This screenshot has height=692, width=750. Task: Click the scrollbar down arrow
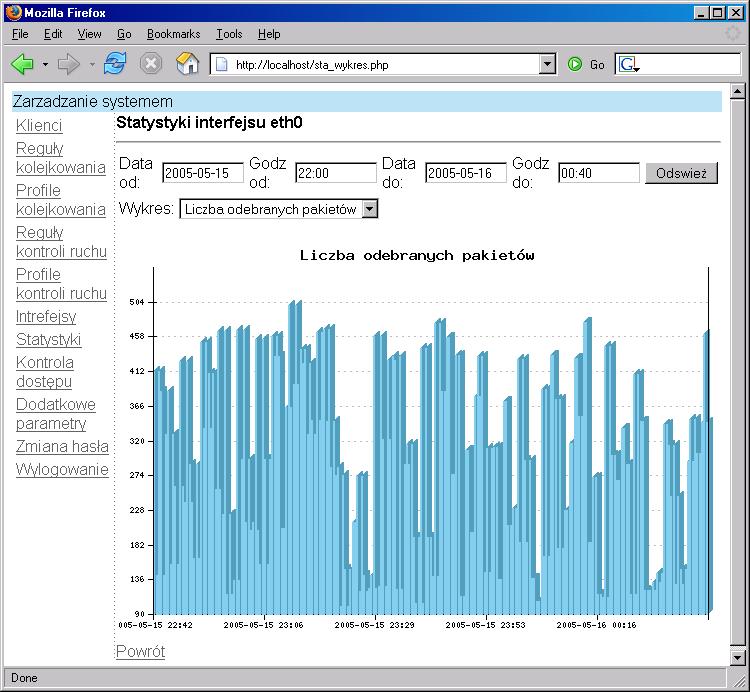tap(737, 658)
